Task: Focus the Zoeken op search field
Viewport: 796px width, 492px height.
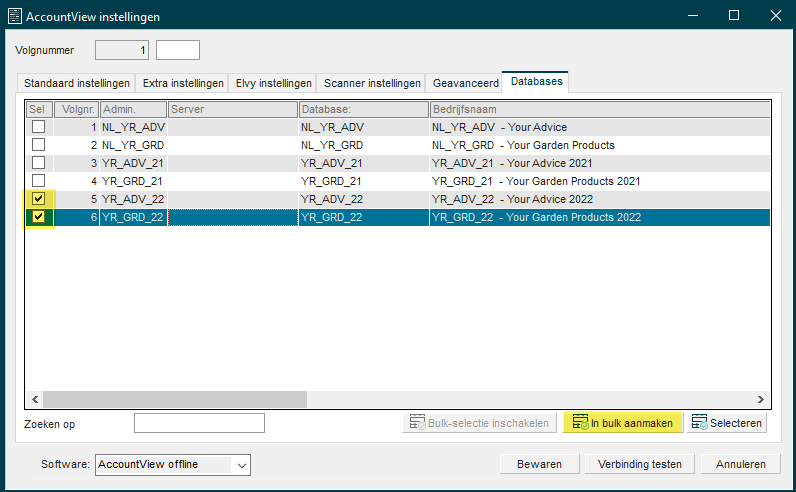Action: [199, 423]
